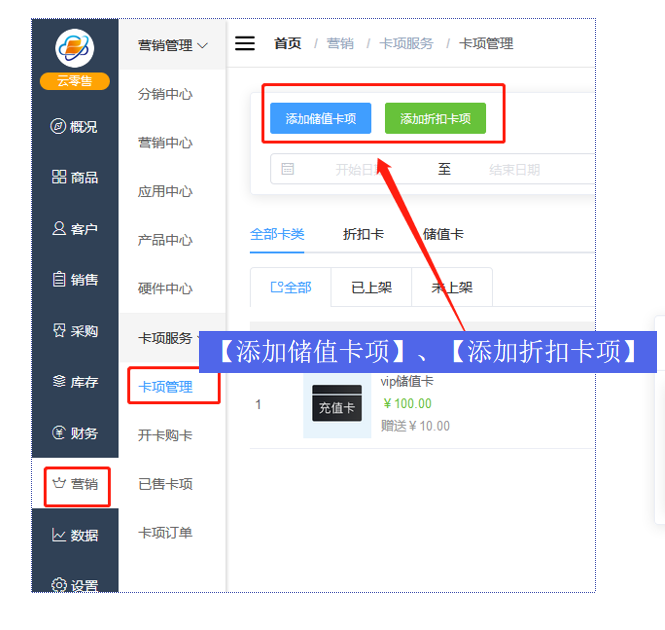Screen dimensions: 665x630
Task: Click the 添加折扣卡项 green button
Action: coord(435,118)
